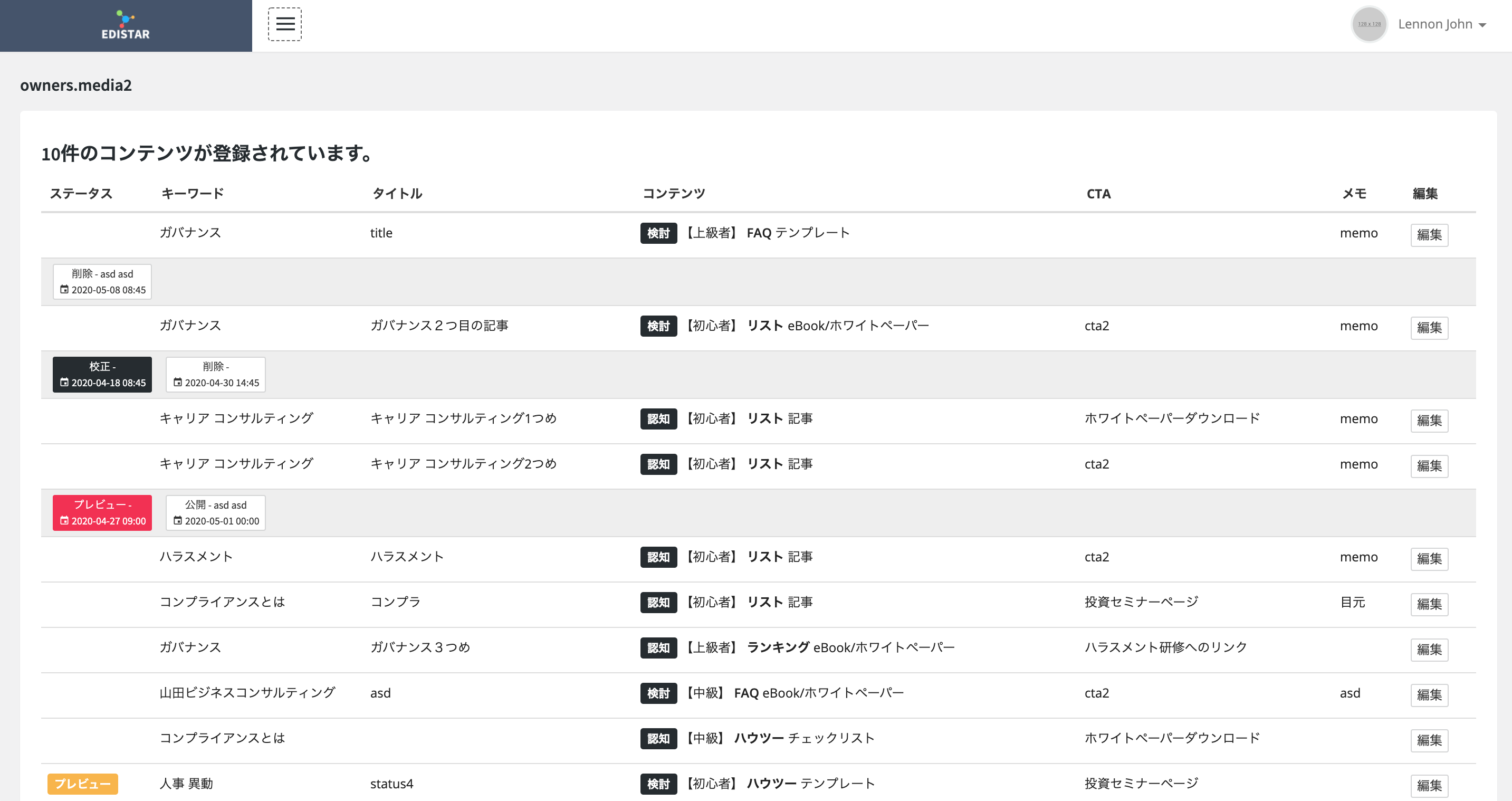The height and width of the screenshot is (801, 1512).
Task: Open the Lennon John user dropdown
Action: [1441, 24]
